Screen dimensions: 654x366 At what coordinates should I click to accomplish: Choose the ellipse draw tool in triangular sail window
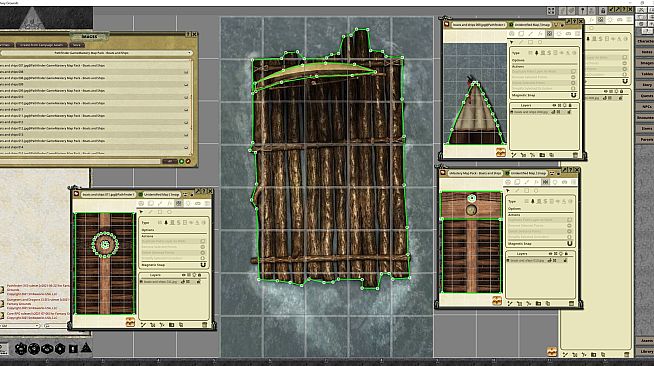click(x=540, y=42)
